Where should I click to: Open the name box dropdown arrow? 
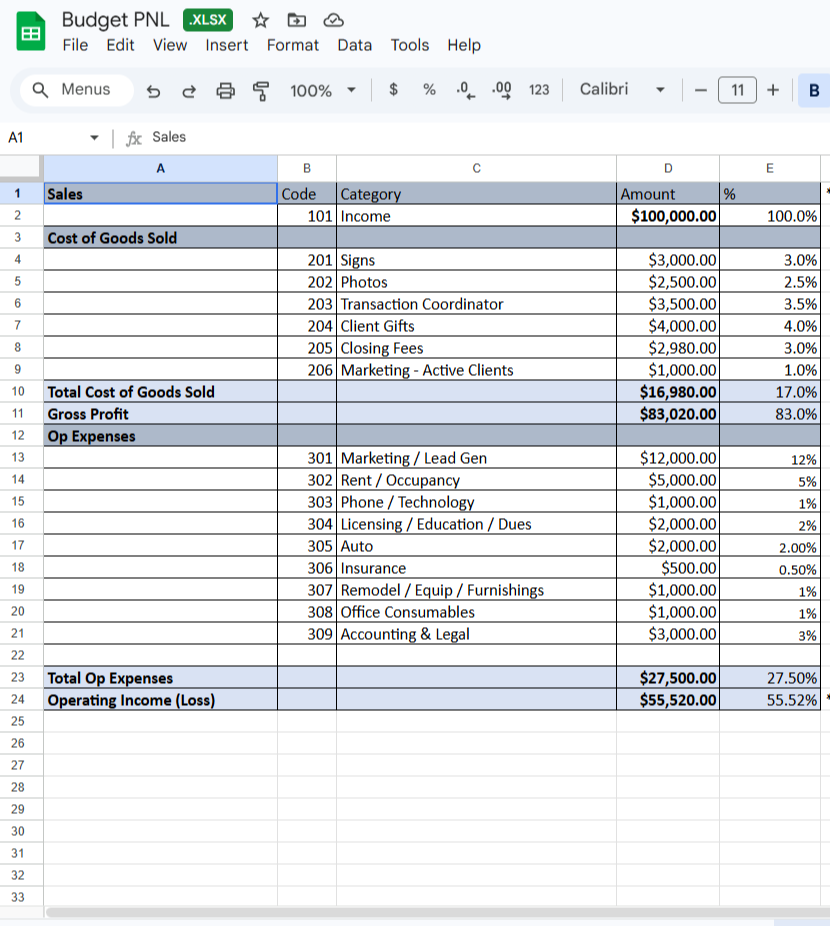click(94, 138)
